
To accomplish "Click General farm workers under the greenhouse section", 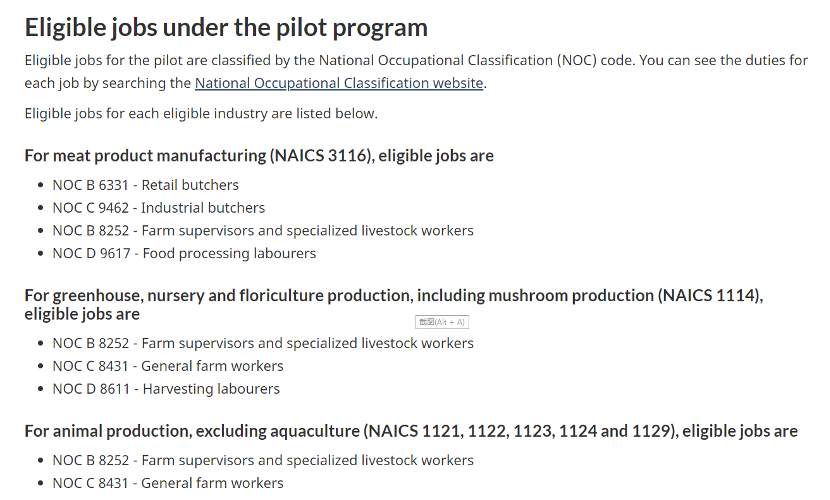I will [x=168, y=366].
